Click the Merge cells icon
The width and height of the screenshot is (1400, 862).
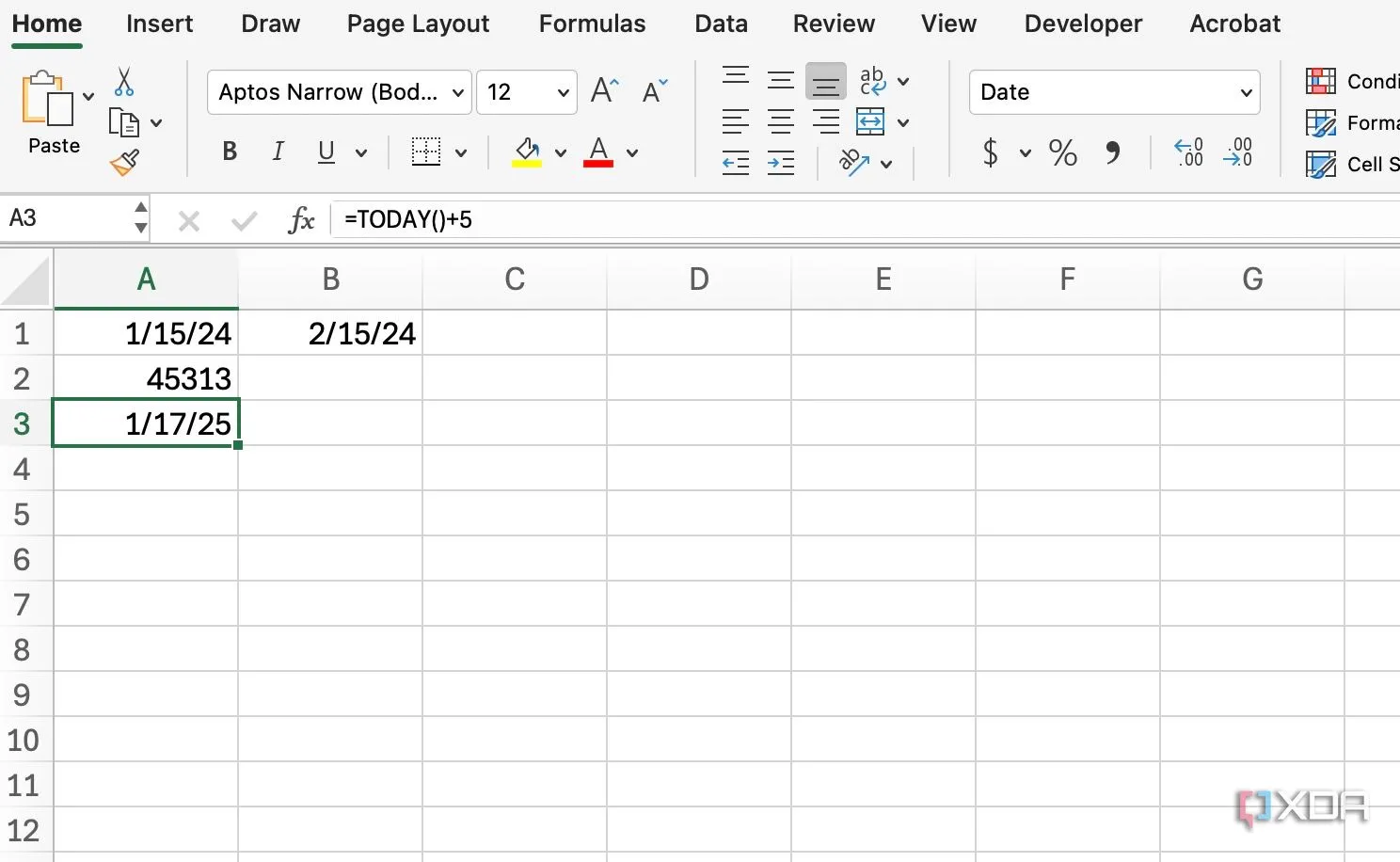point(870,122)
